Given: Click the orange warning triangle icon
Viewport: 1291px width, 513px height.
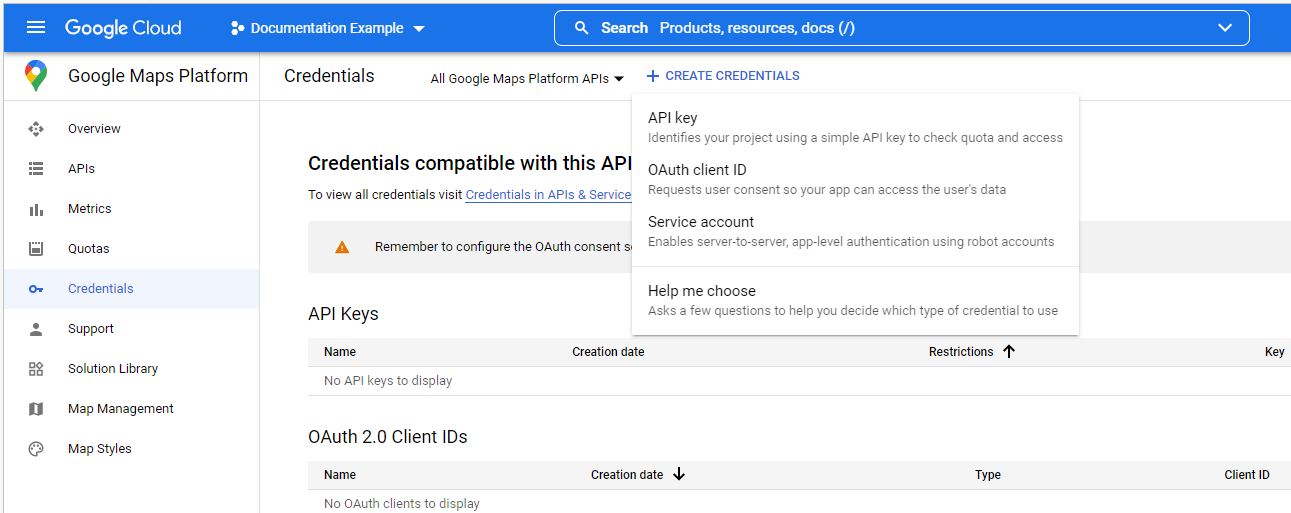Looking at the screenshot, I should [x=342, y=247].
